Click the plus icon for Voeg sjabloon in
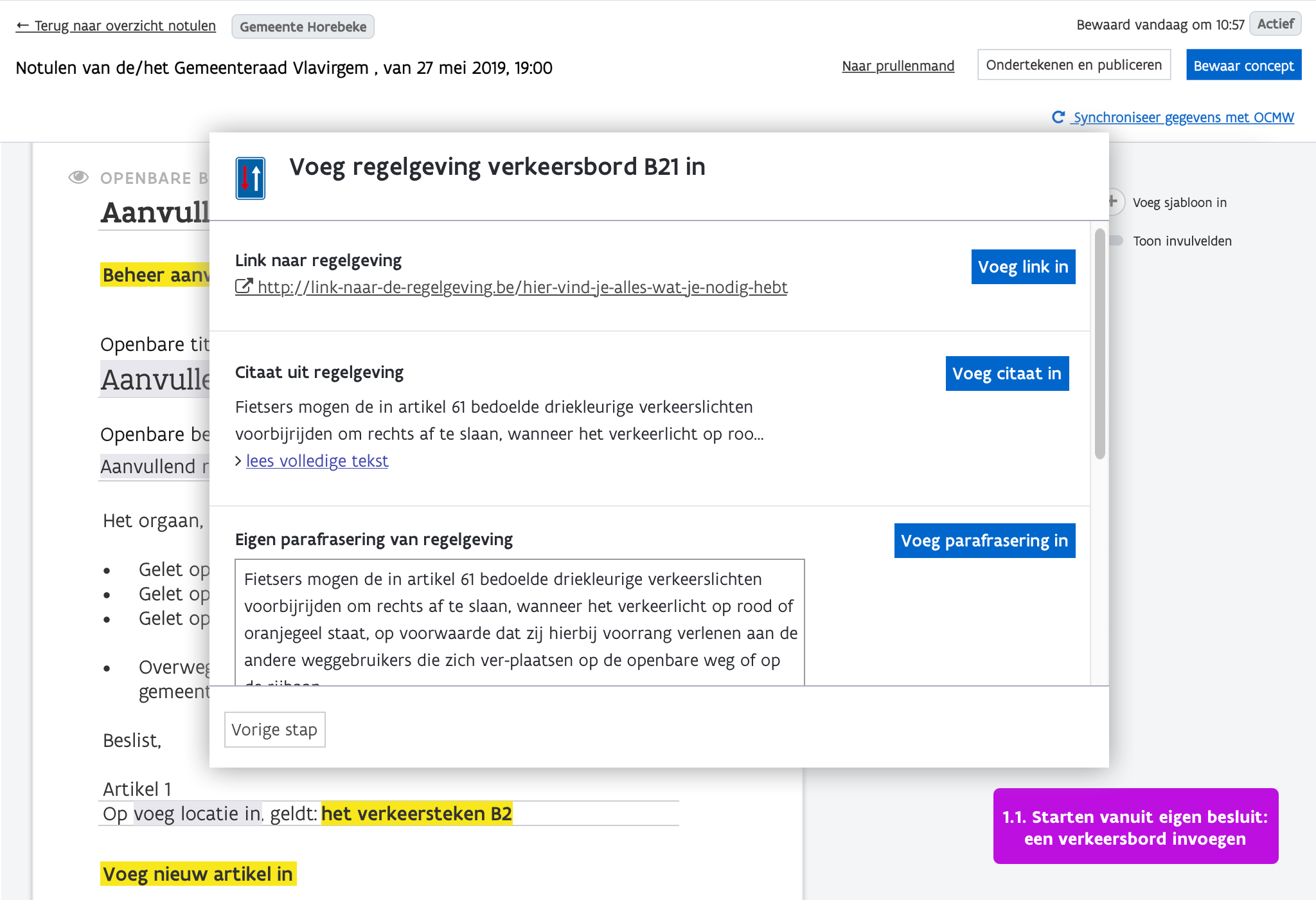The image size is (1316, 900). point(1114,202)
